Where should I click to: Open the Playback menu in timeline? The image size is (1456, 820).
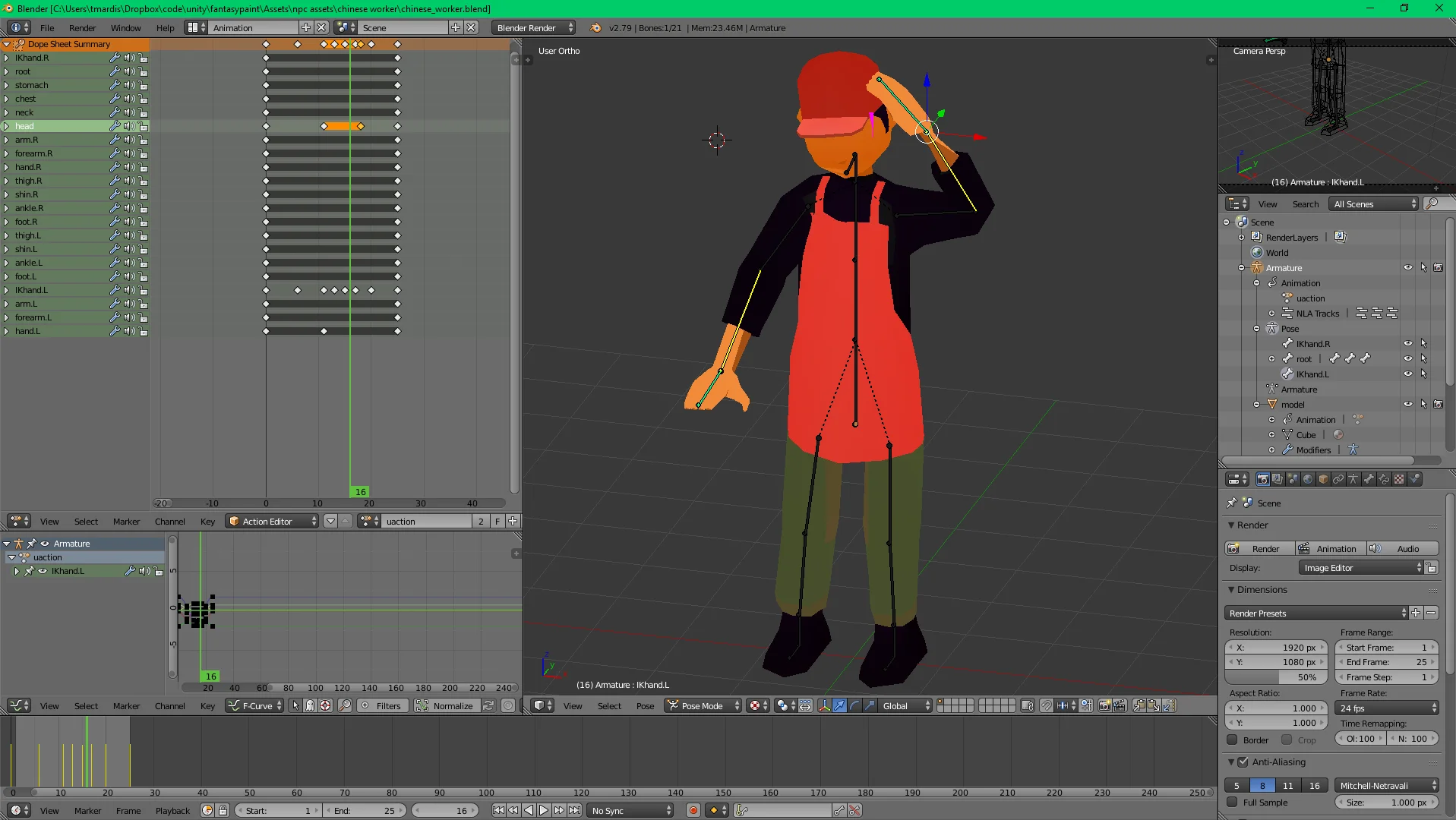coord(172,810)
